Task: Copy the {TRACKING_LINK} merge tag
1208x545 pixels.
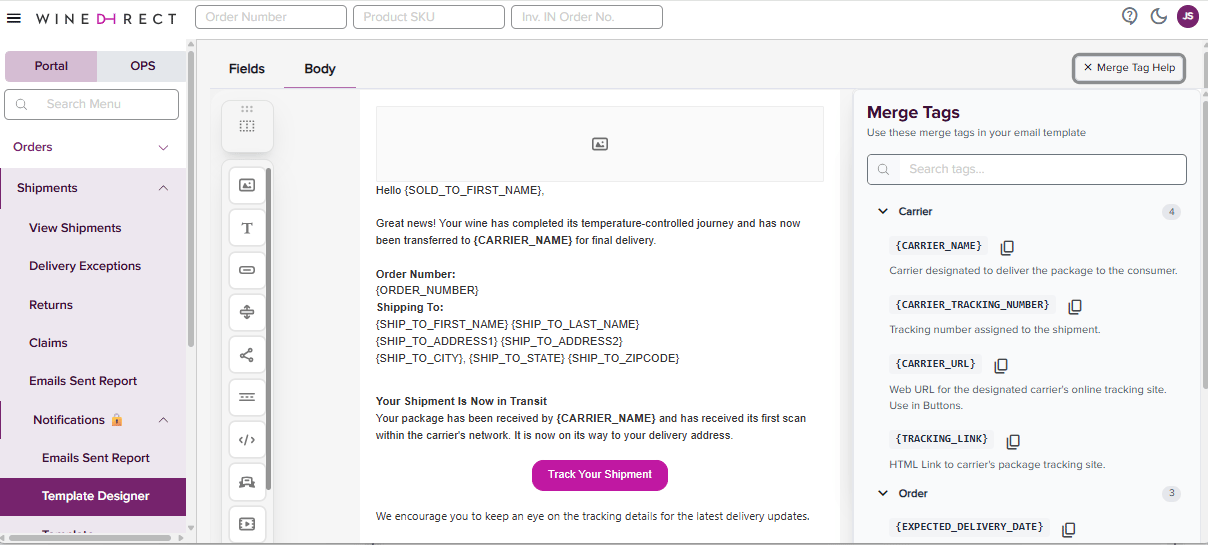Action: coord(1013,441)
